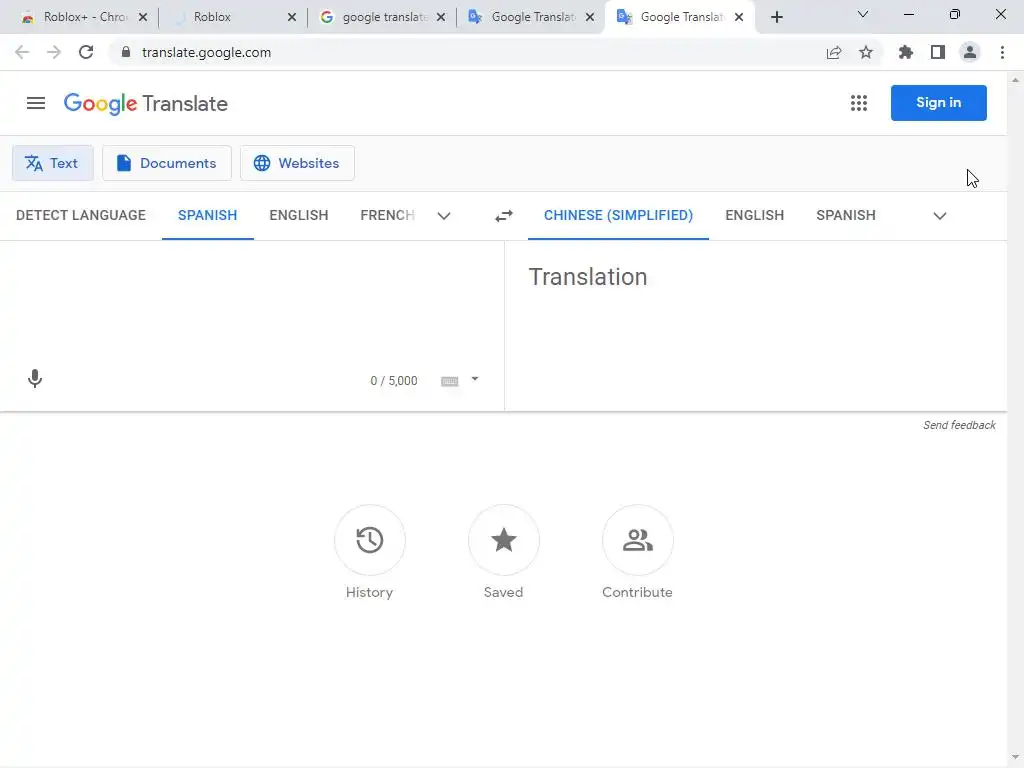Toggle Chrome side panel icon

[938, 52]
